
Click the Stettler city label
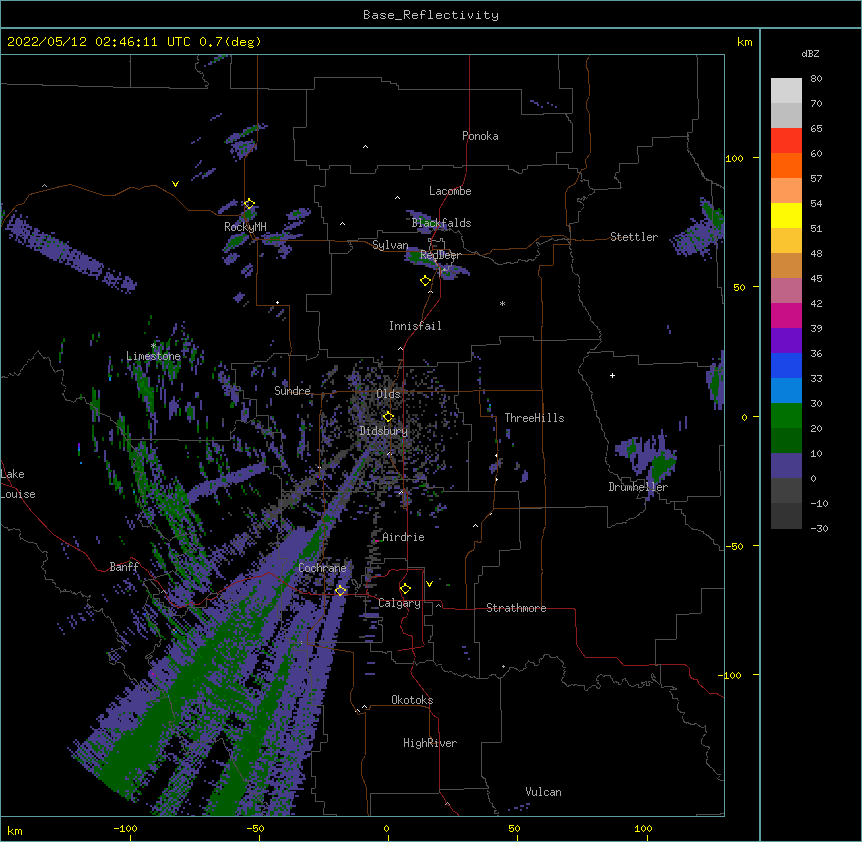click(x=634, y=237)
